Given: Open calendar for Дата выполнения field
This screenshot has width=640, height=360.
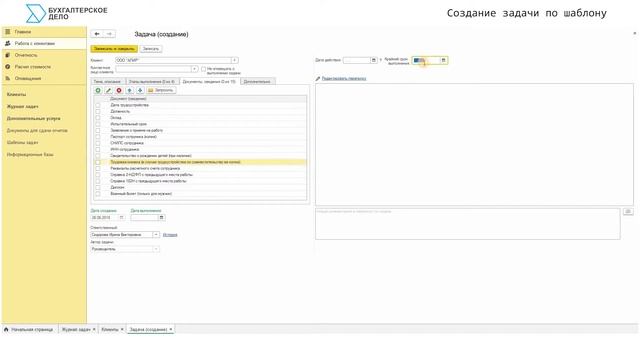Looking at the screenshot, I should coord(162,218).
